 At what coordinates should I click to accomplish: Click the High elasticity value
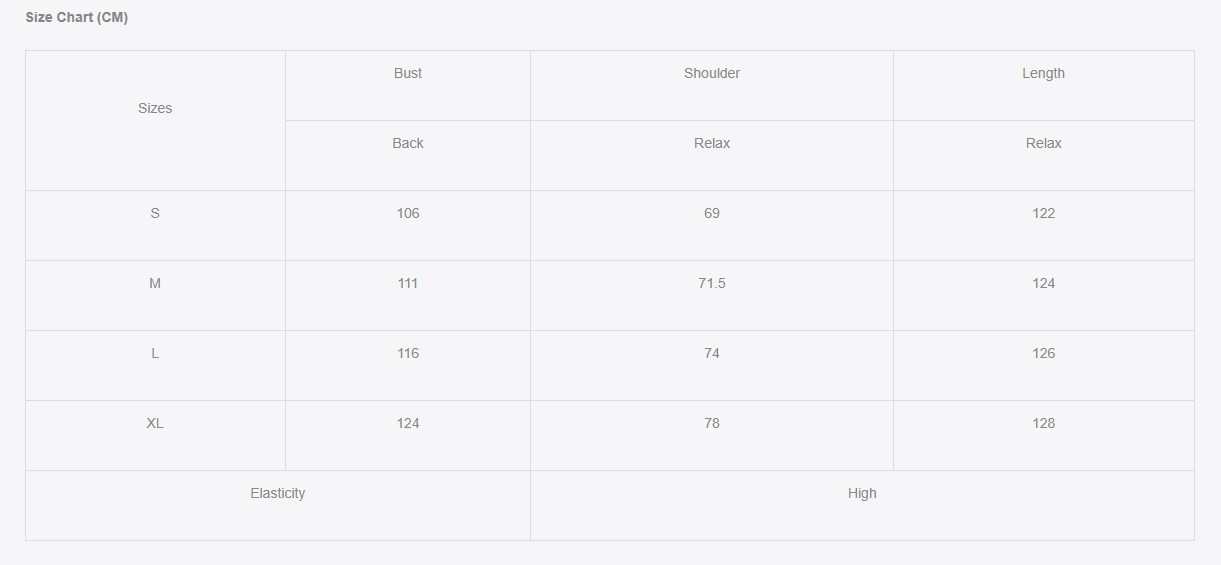pos(862,493)
